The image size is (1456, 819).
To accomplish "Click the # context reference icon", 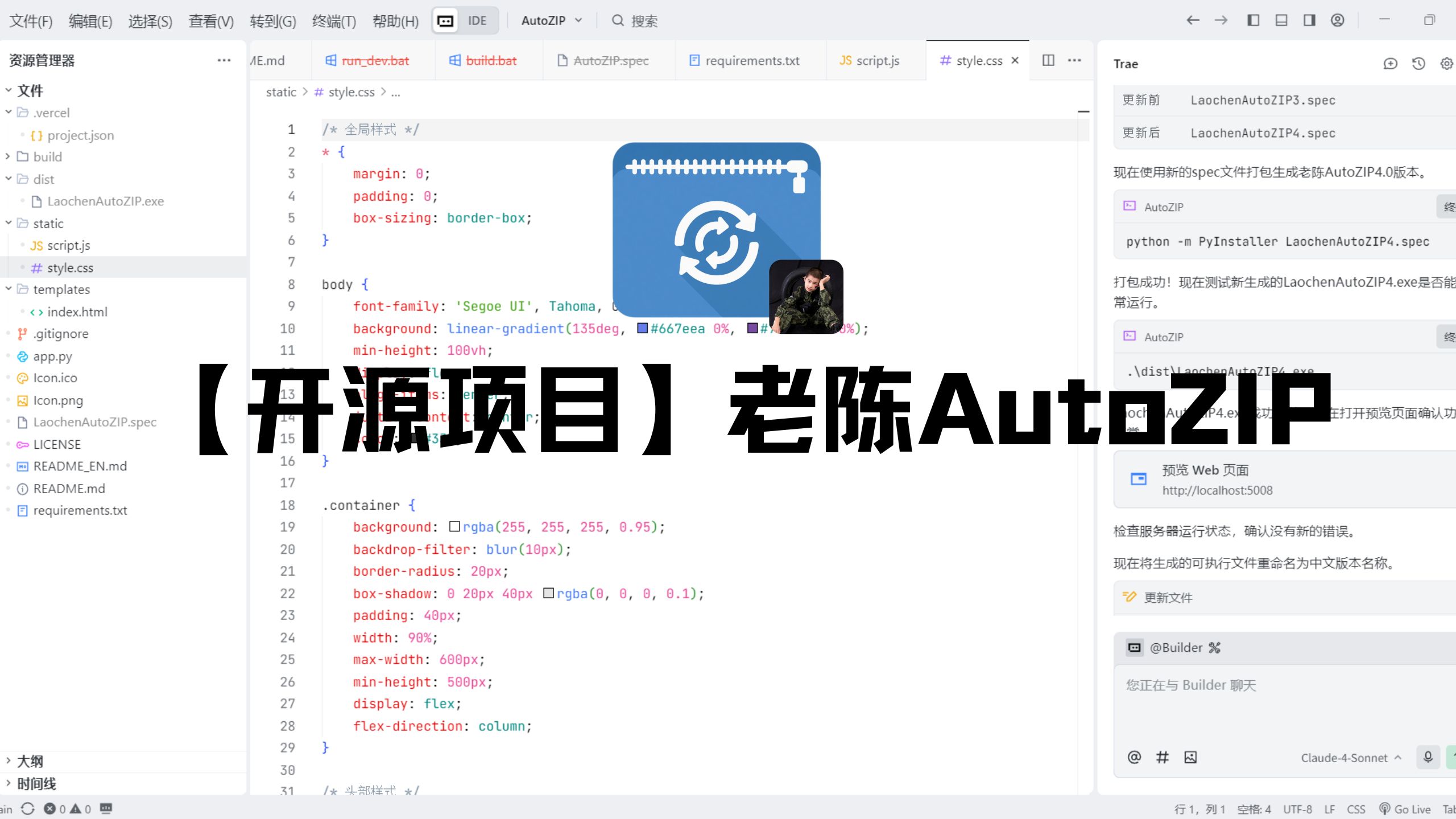I will pyautogui.click(x=1163, y=757).
